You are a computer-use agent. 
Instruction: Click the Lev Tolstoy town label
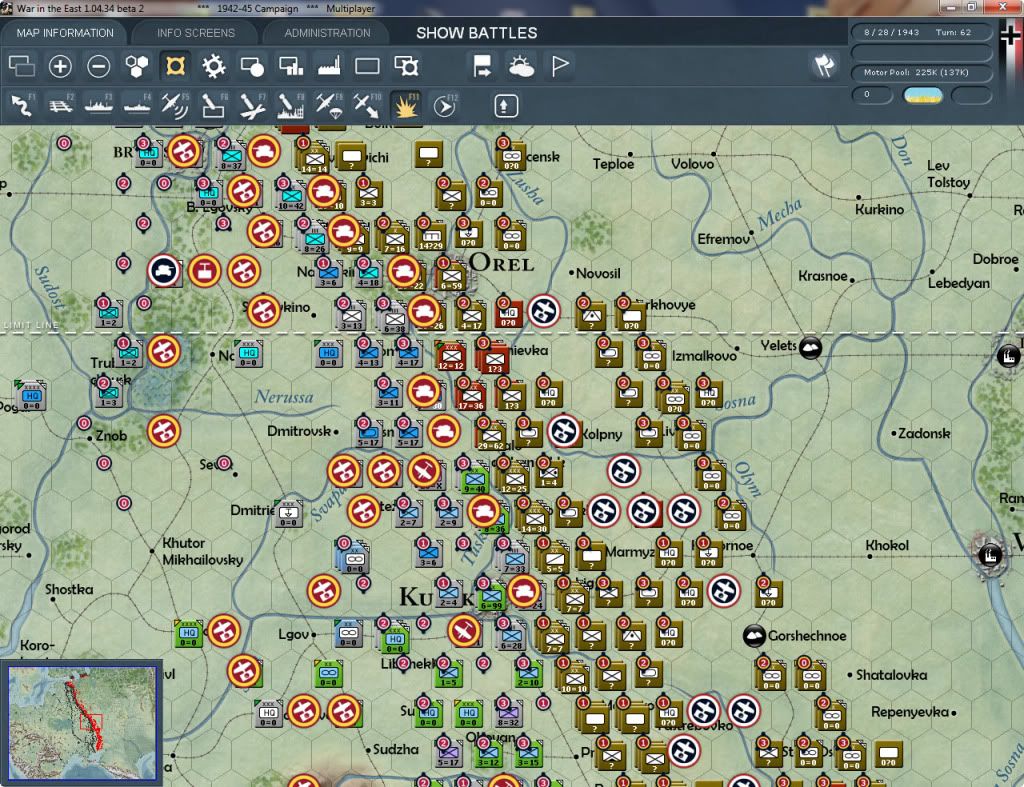(x=948, y=174)
